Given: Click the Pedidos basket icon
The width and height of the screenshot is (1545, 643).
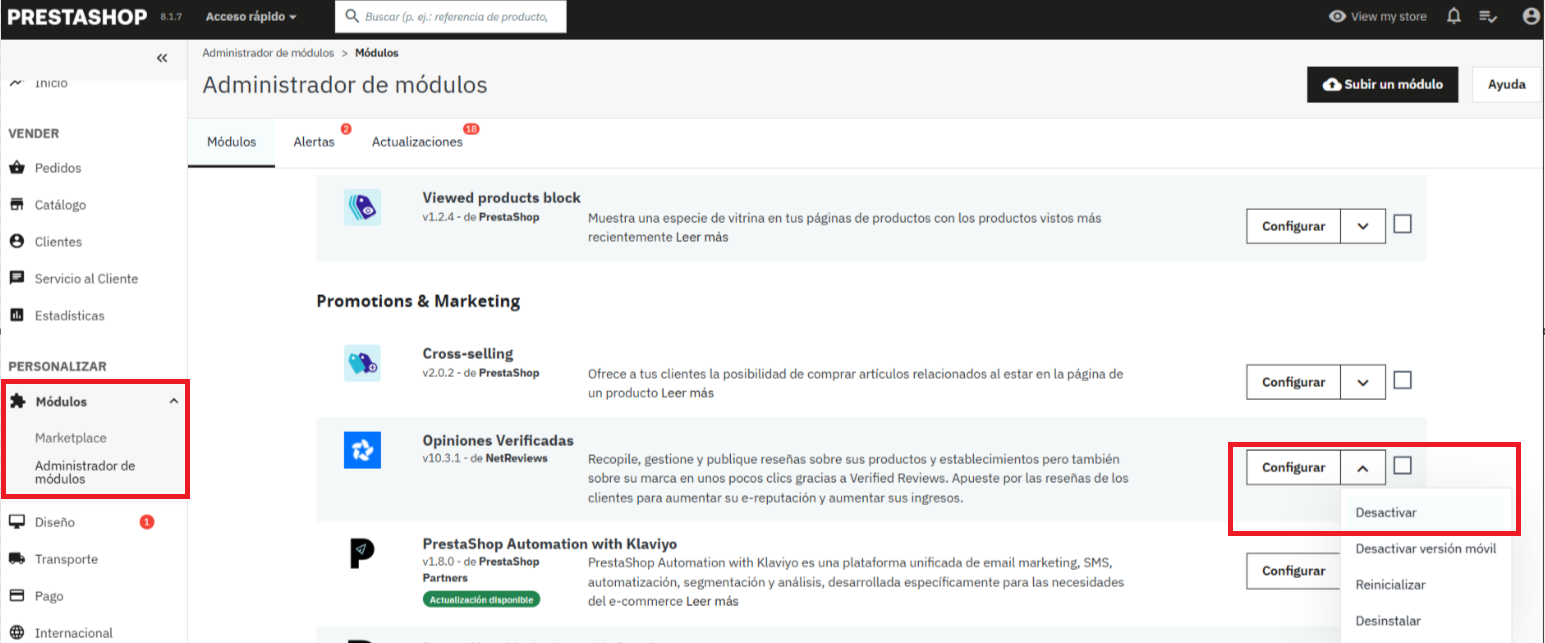Looking at the screenshot, I should [16, 168].
